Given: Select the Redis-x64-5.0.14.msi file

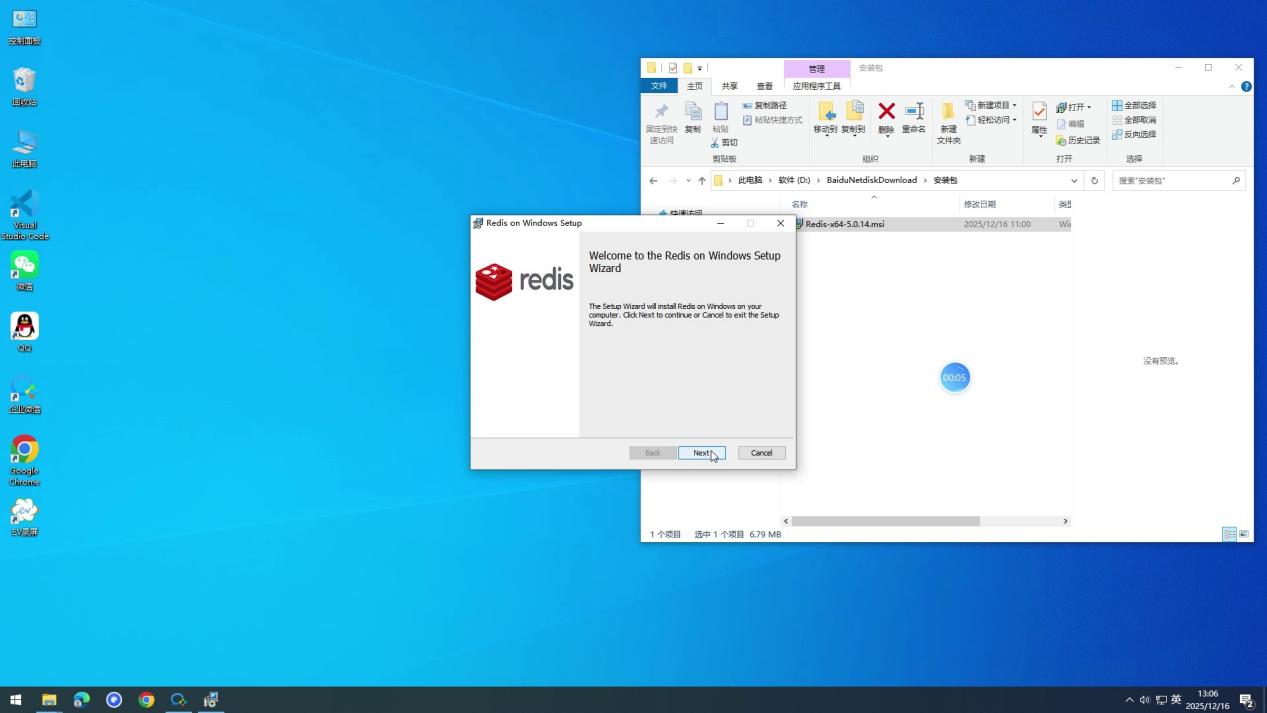Looking at the screenshot, I should tap(845, 224).
